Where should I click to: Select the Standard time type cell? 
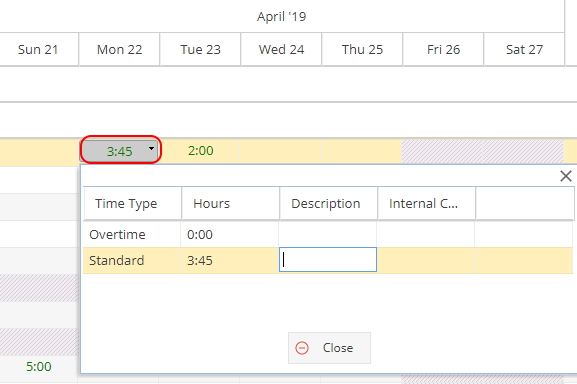tap(132, 260)
